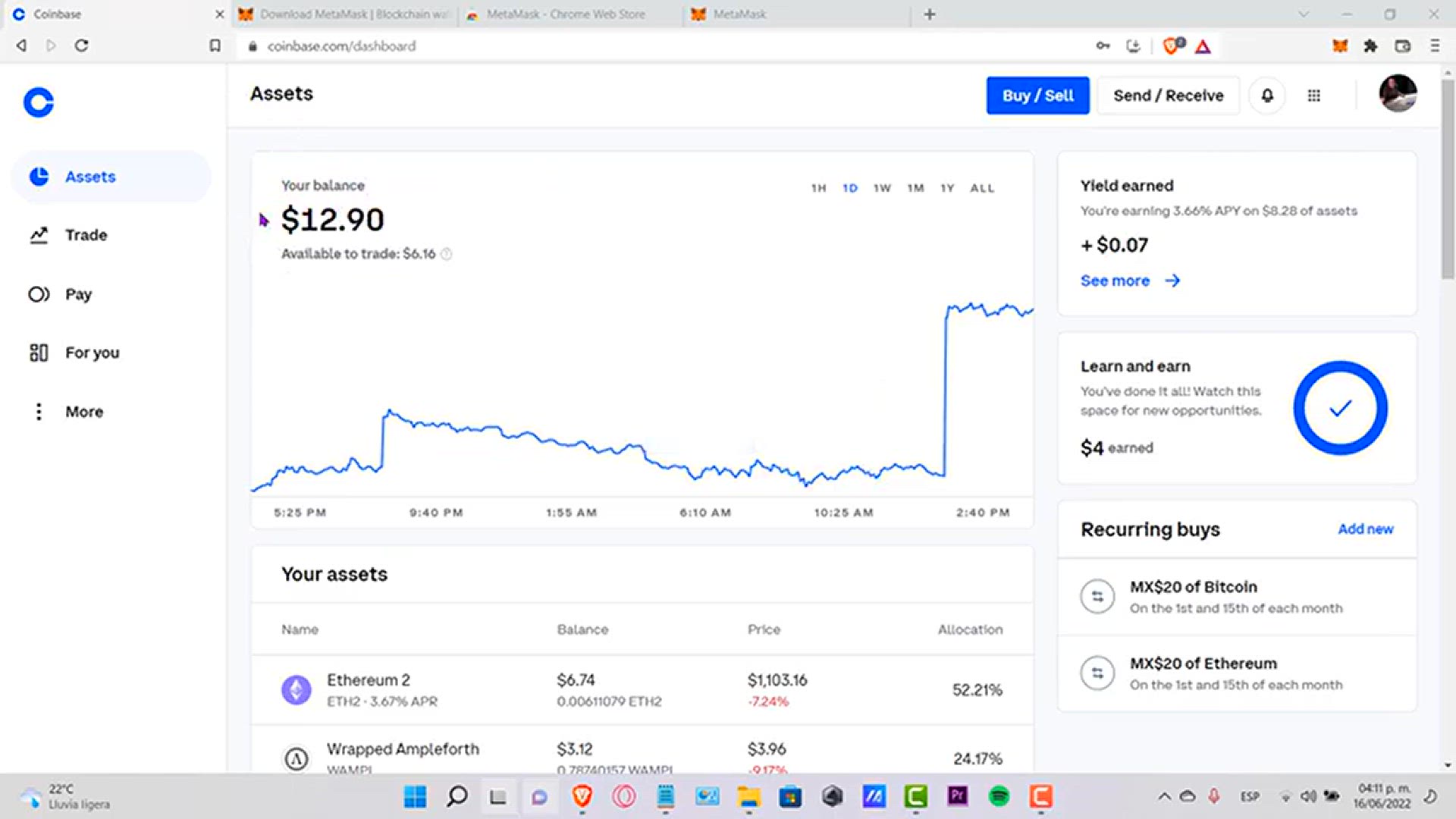Open the Windows Start menu
The height and width of the screenshot is (819, 1456).
coord(415,796)
